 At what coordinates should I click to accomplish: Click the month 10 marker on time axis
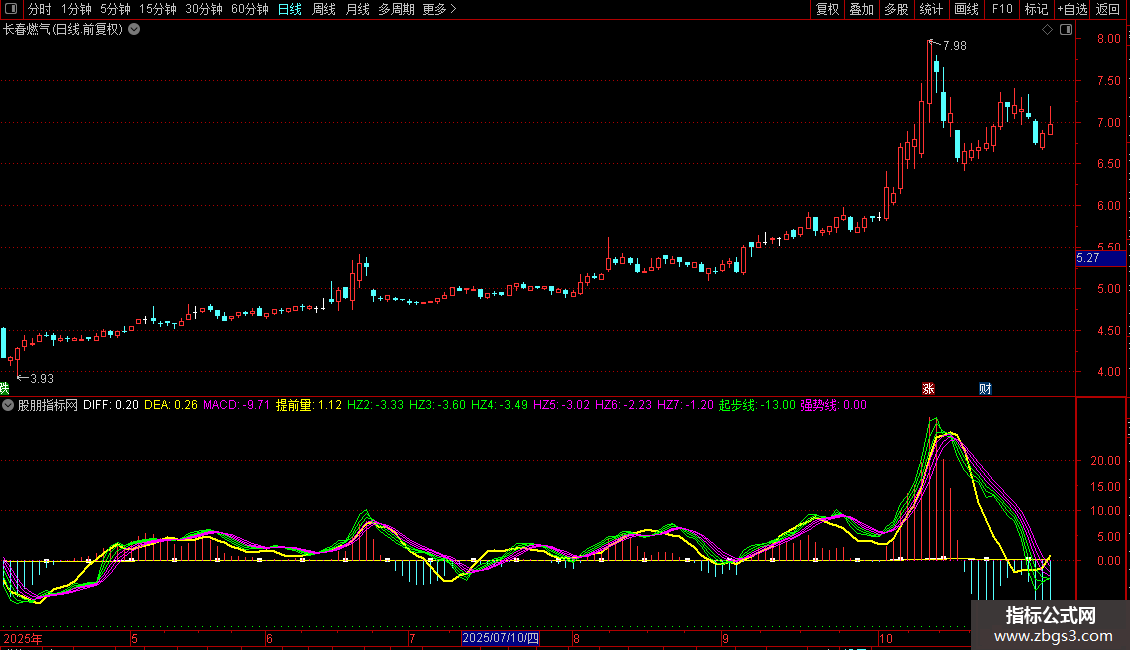[x=886, y=638]
